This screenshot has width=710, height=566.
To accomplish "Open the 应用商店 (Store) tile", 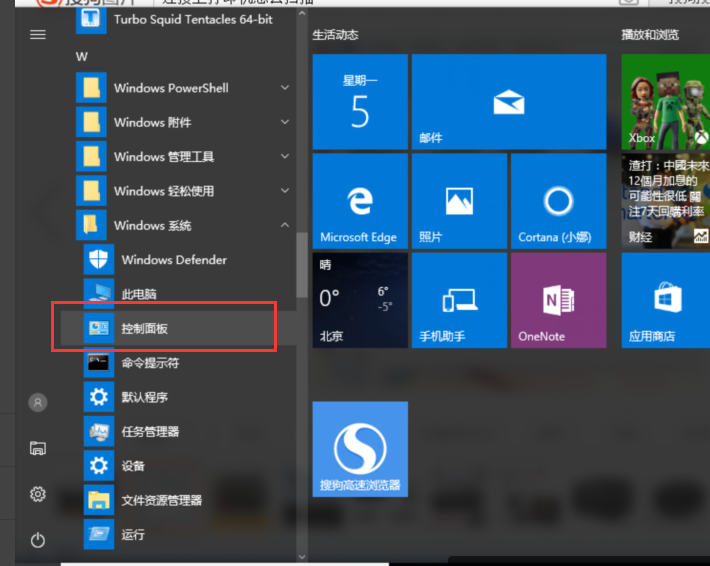I will 666,300.
